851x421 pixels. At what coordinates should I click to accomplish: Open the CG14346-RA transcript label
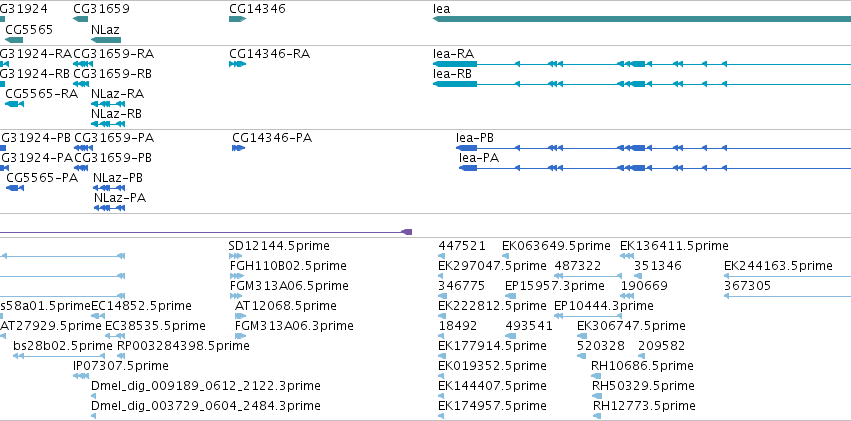tap(270, 54)
